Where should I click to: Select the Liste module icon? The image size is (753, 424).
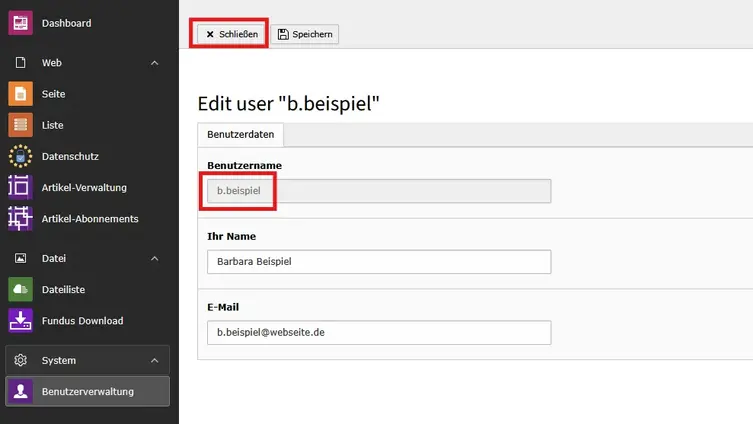pos(20,125)
